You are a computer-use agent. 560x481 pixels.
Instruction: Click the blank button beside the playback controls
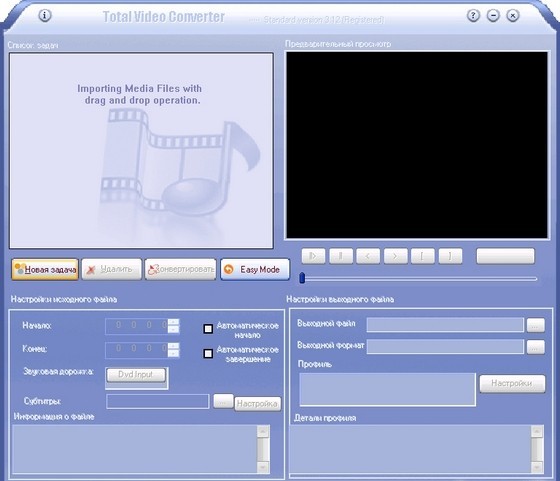point(505,256)
